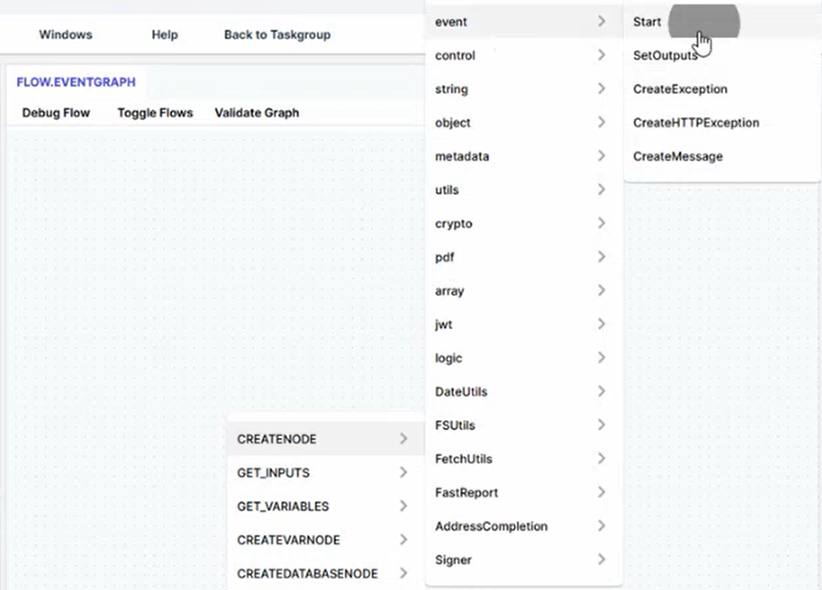Expand the FetchUtils category

[524, 459]
